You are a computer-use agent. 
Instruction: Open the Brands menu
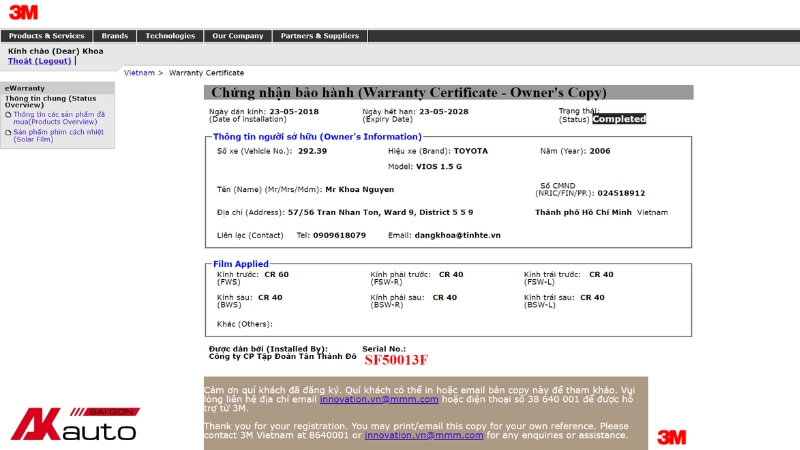(x=115, y=36)
